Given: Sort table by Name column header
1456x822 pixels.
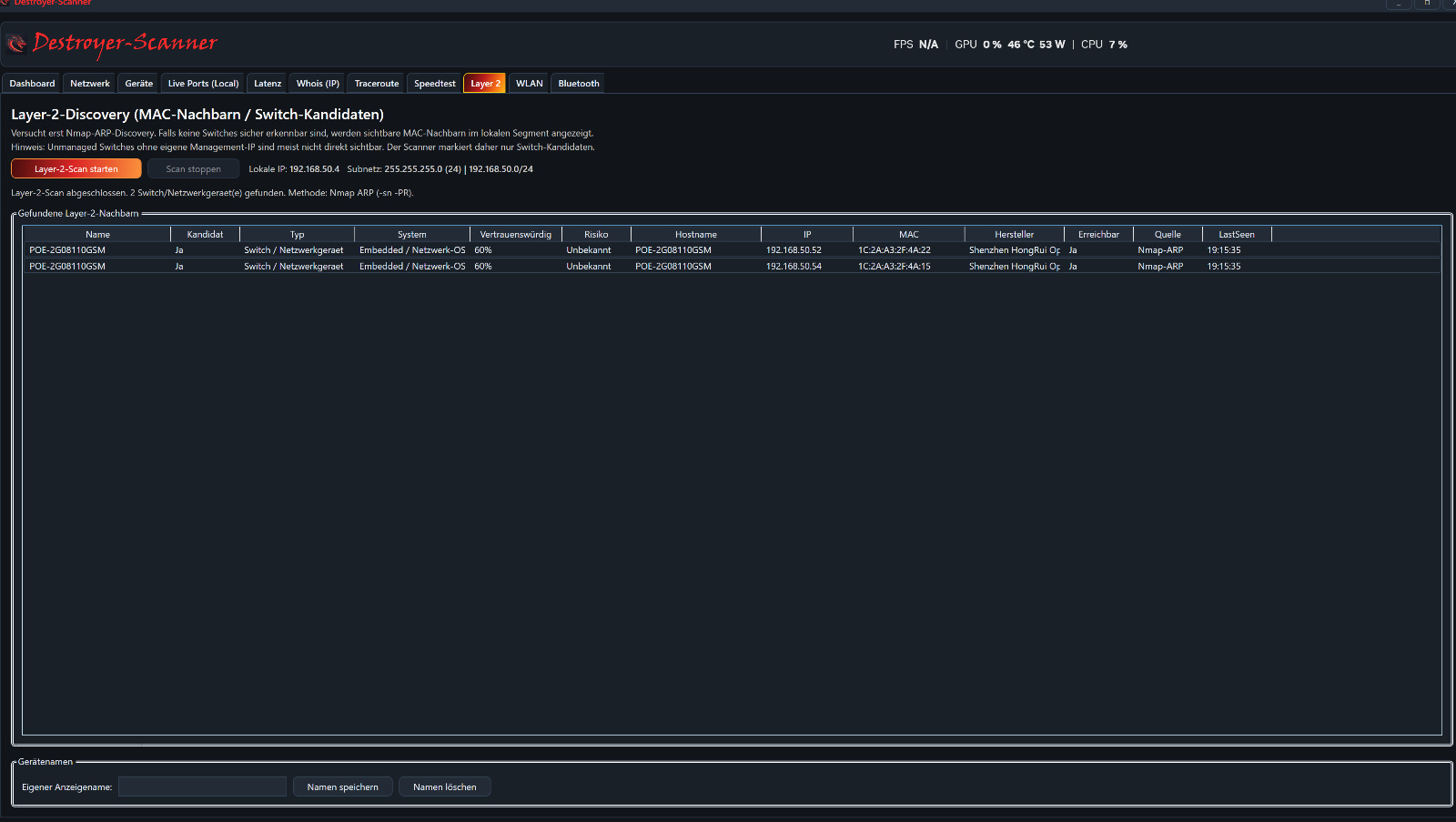Looking at the screenshot, I should pos(97,234).
